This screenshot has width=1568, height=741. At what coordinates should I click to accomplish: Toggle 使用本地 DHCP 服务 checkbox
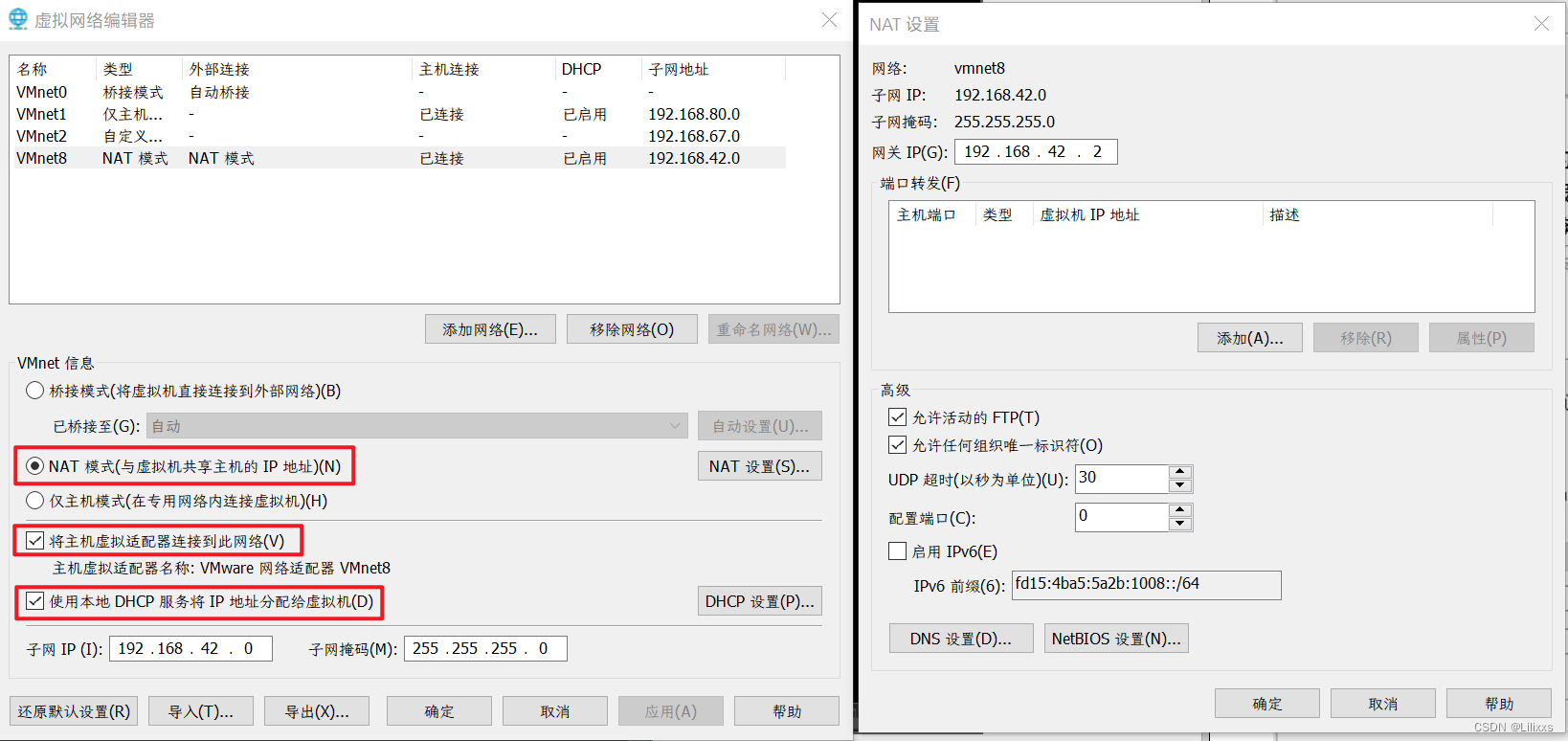coord(35,601)
